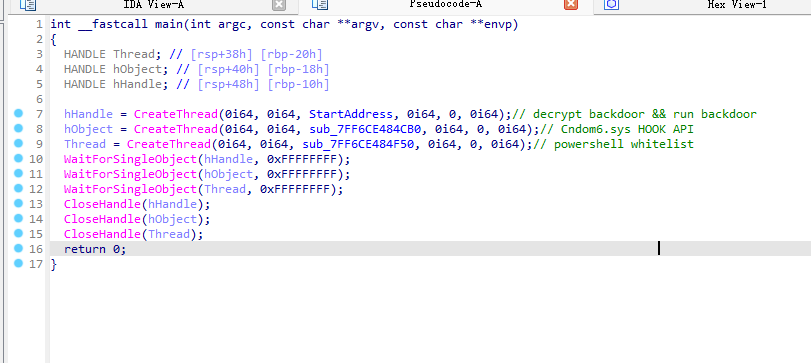Click the [rbp-18h] stack offset comment

(298, 69)
